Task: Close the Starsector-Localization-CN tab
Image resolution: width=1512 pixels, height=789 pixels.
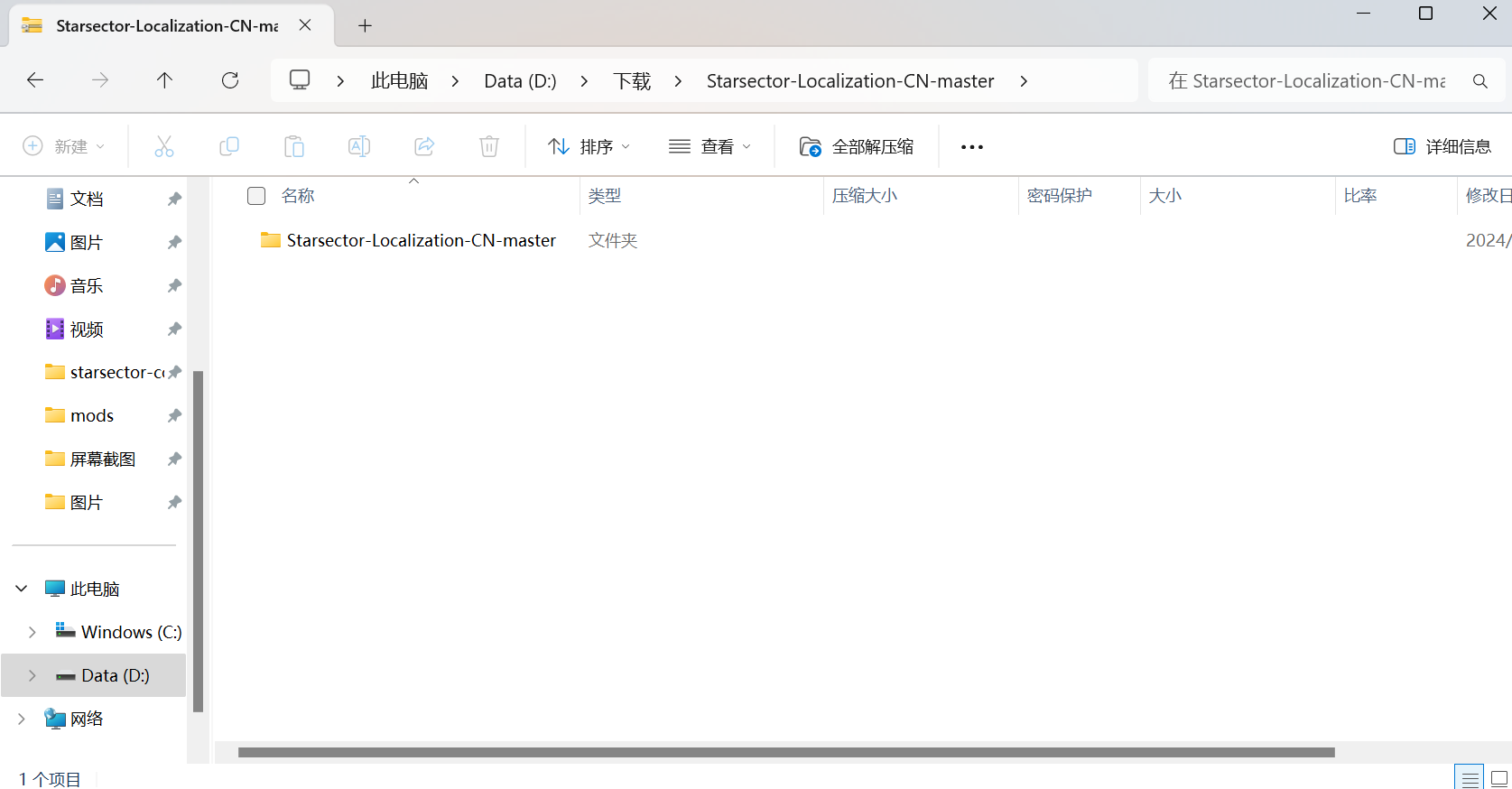Action: coord(305,25)
